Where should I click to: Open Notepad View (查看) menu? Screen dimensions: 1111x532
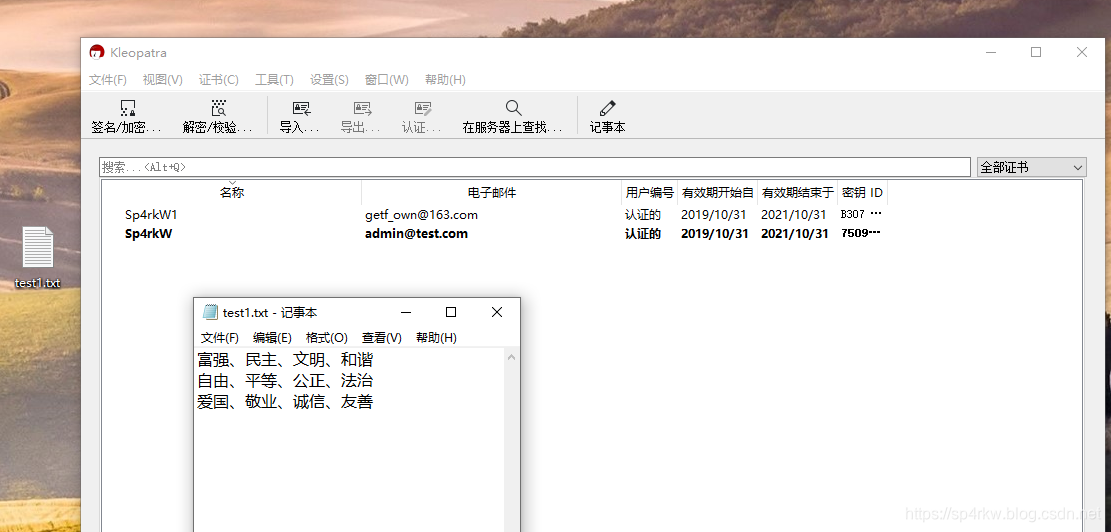tap(381, 338)
